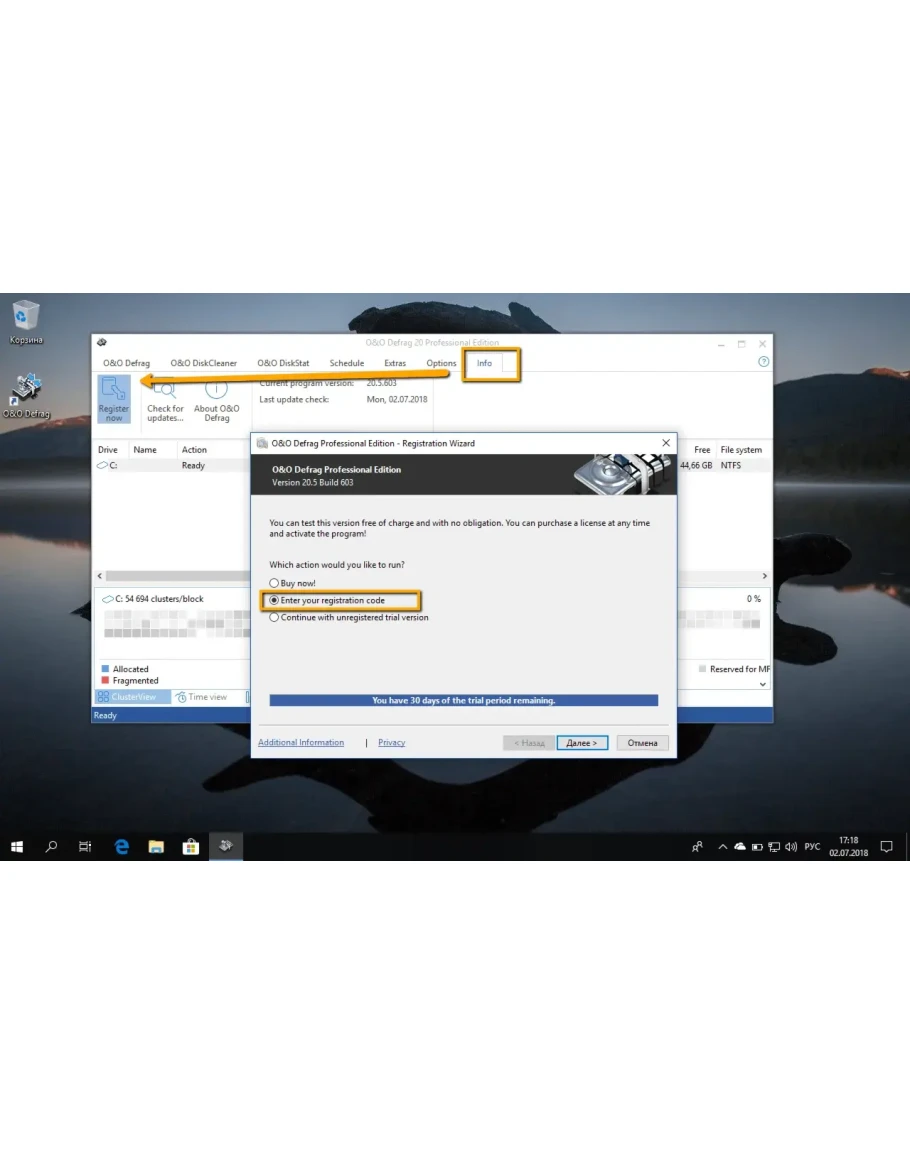Switch to the Schedule tab
This screenshot has width=910, height=1155.
pyautogui.click(x=347, y=363)
